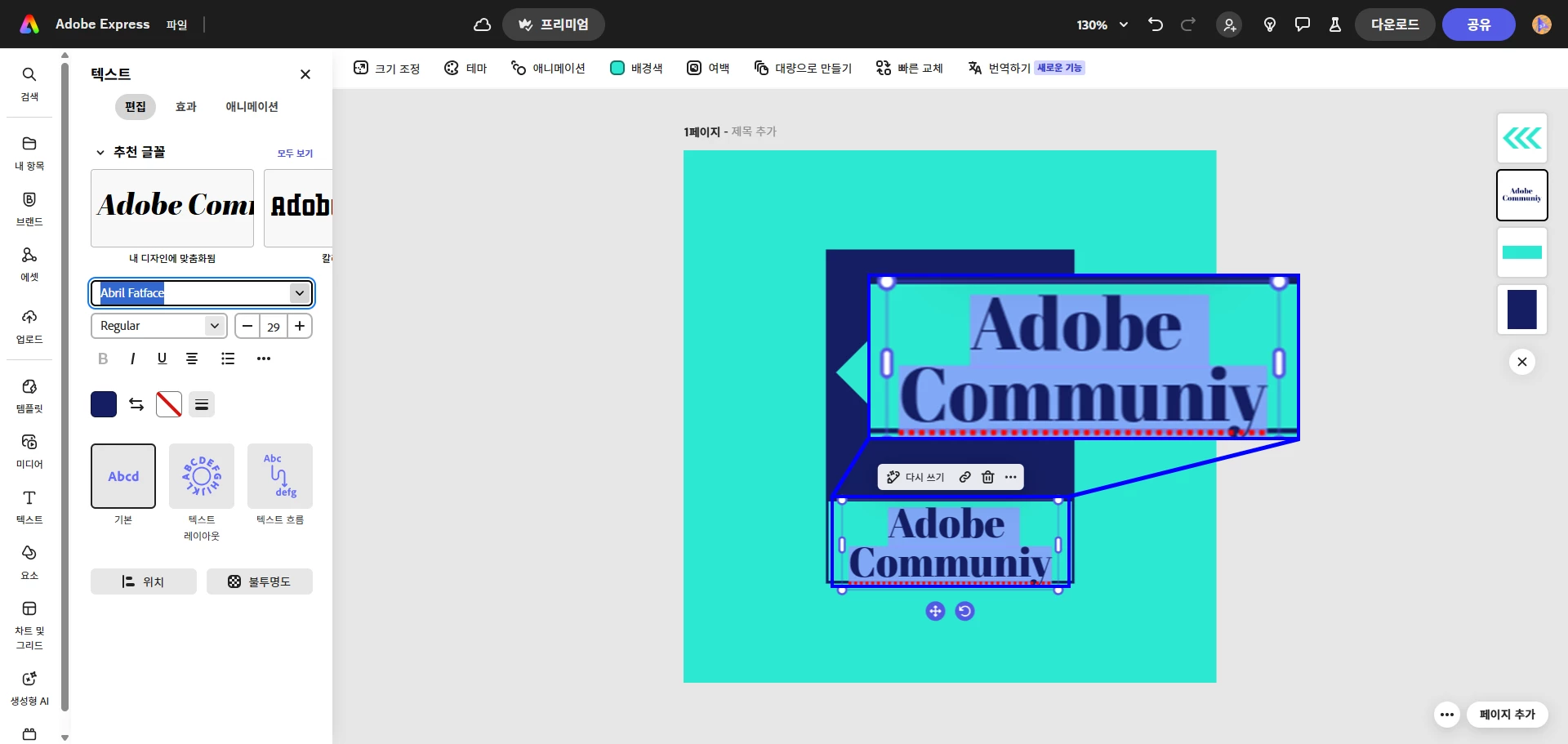
Task: Switch to the 애니메이션 tab in text panel
Action: point(252,107)
